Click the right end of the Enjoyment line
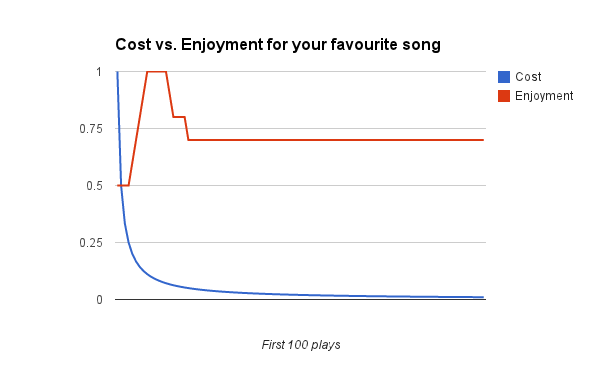The width and height of the screenshot is (600, 371). [483, 140]
